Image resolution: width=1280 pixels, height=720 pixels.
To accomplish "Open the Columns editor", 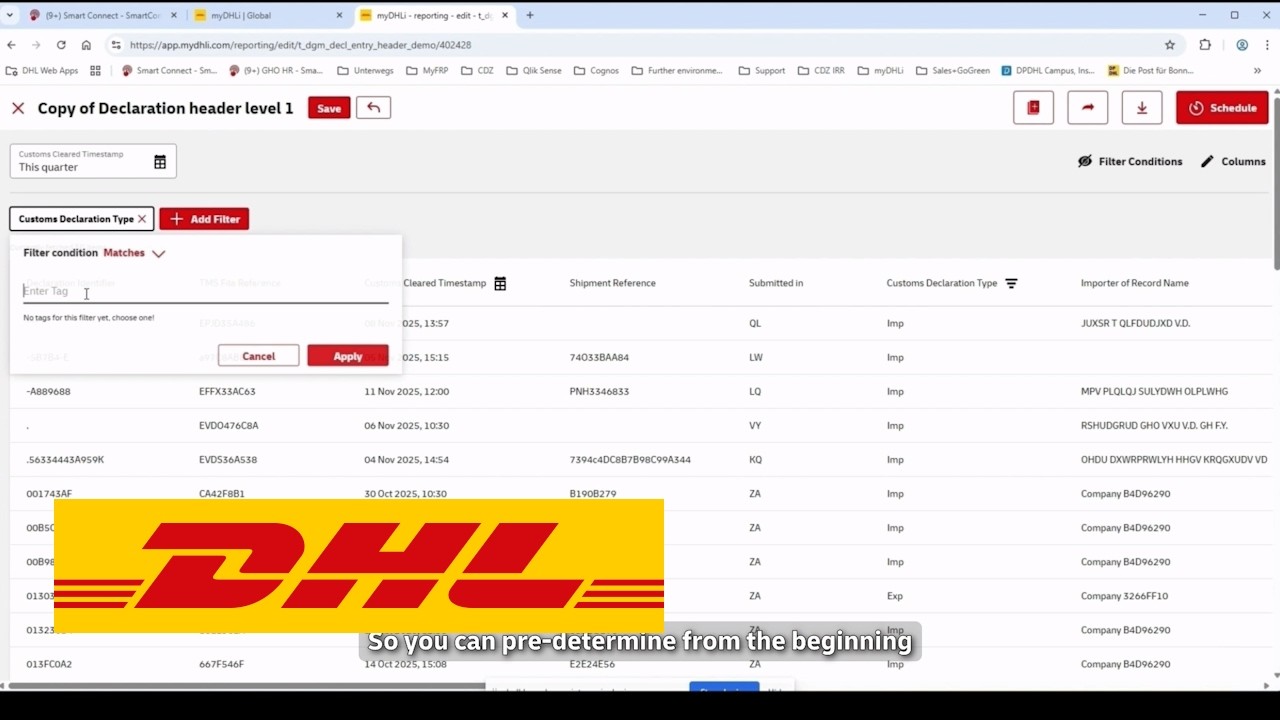I will [1233, 161].
